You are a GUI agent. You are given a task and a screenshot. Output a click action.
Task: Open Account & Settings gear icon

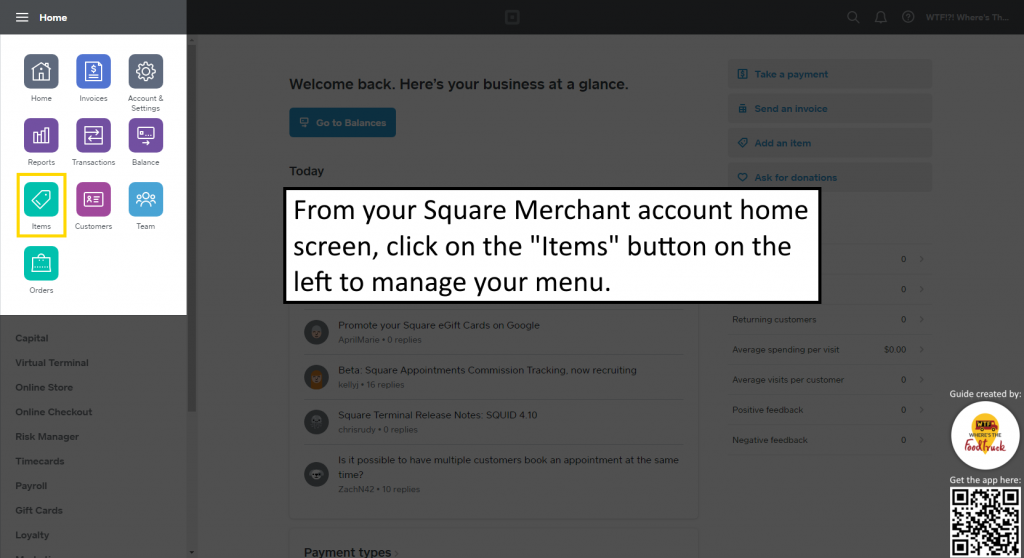[x=146, y=71]
